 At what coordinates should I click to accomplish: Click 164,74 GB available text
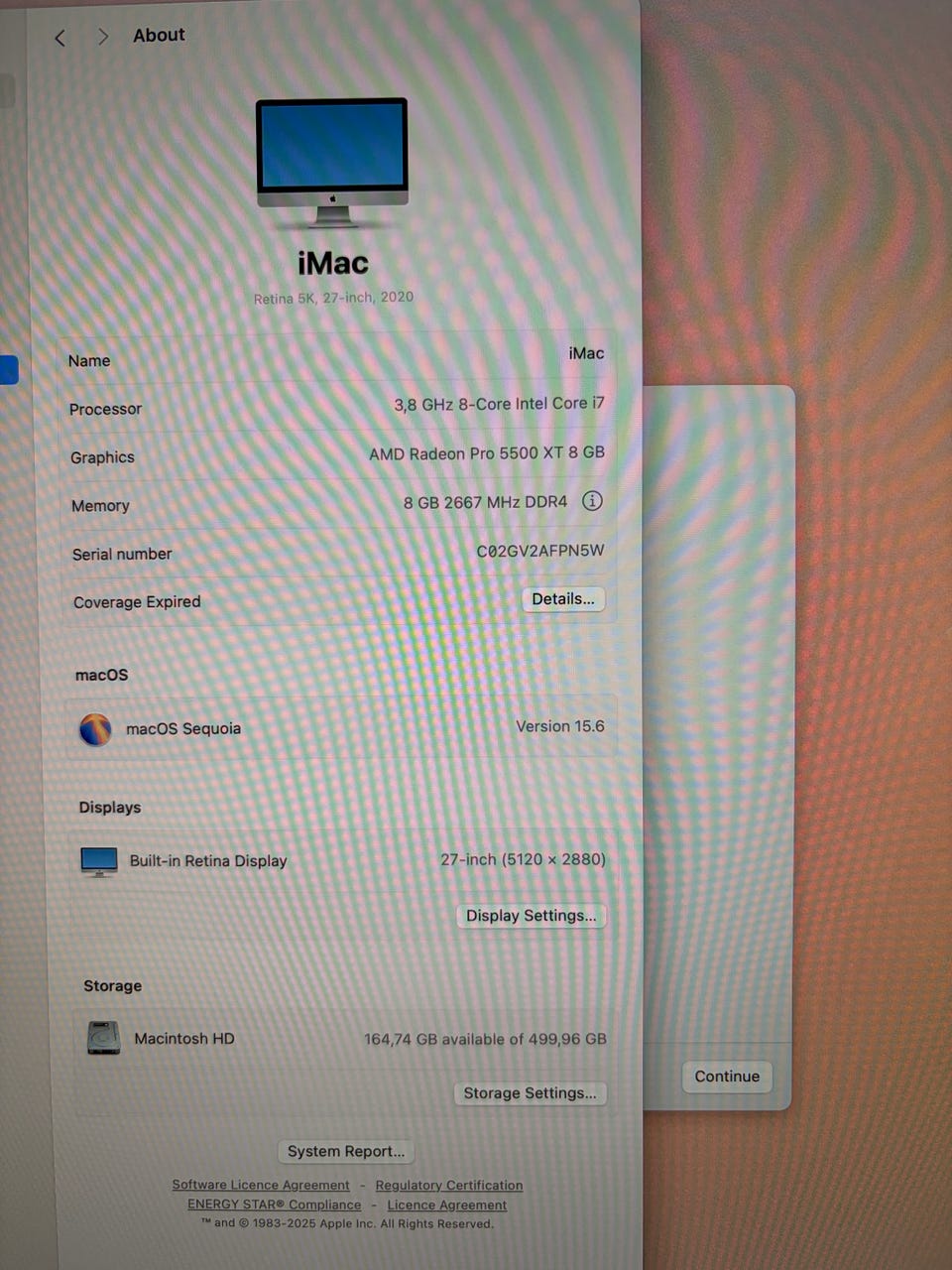click(485, 1039)
